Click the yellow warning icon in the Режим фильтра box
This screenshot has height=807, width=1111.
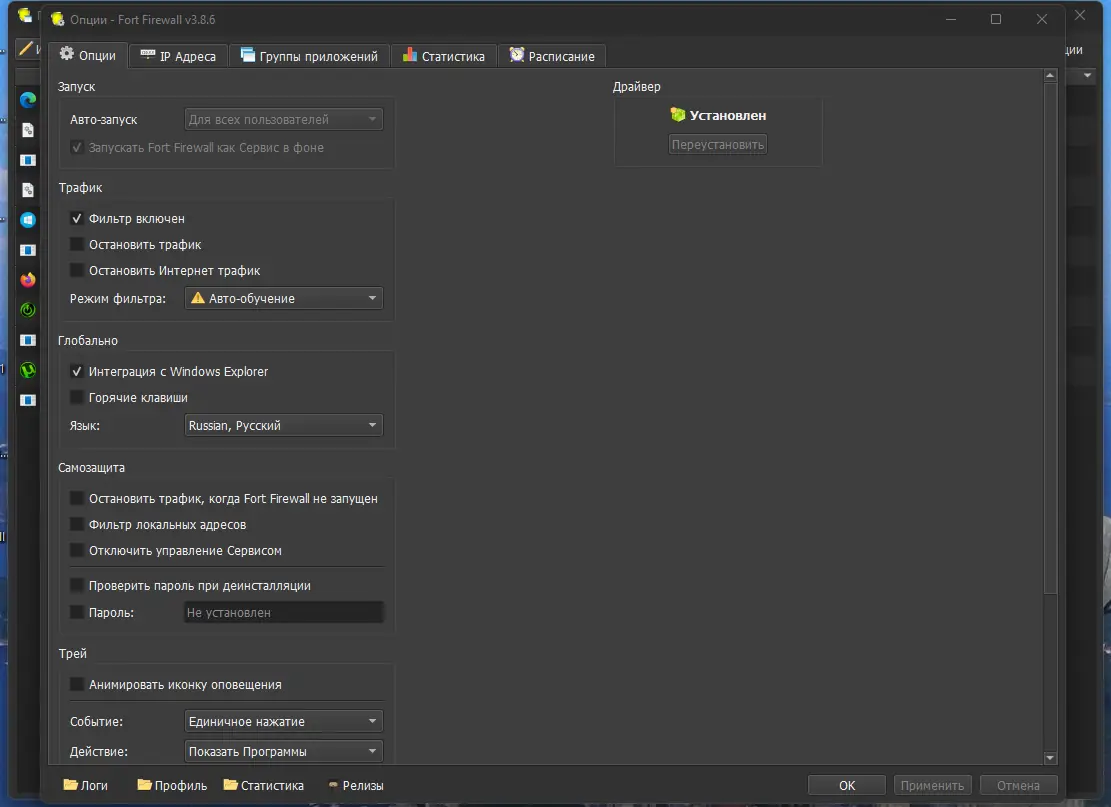pyautogui.click(x=198, y=298)
